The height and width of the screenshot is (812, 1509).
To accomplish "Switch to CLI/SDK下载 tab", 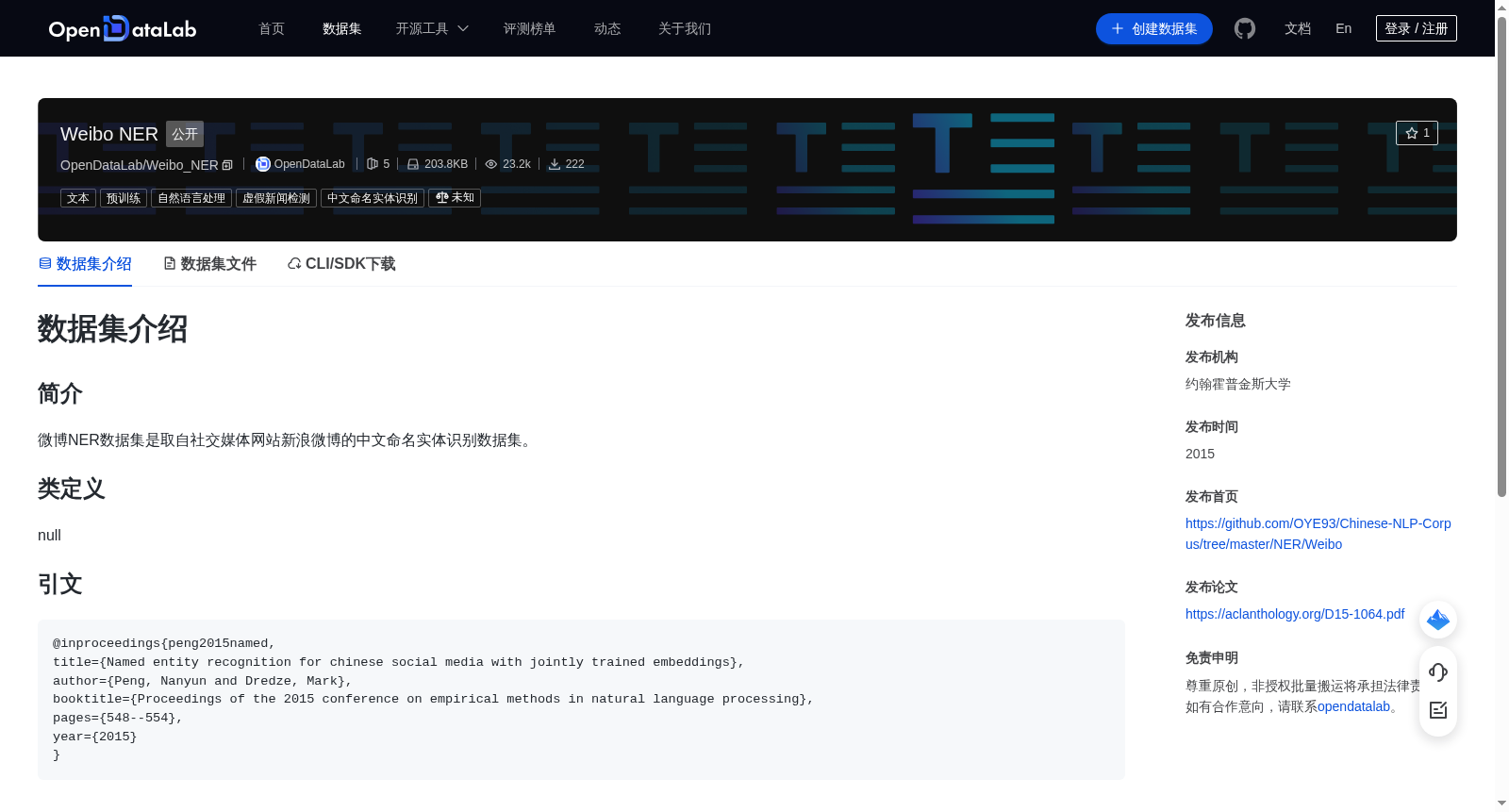I will click(341, 264).
